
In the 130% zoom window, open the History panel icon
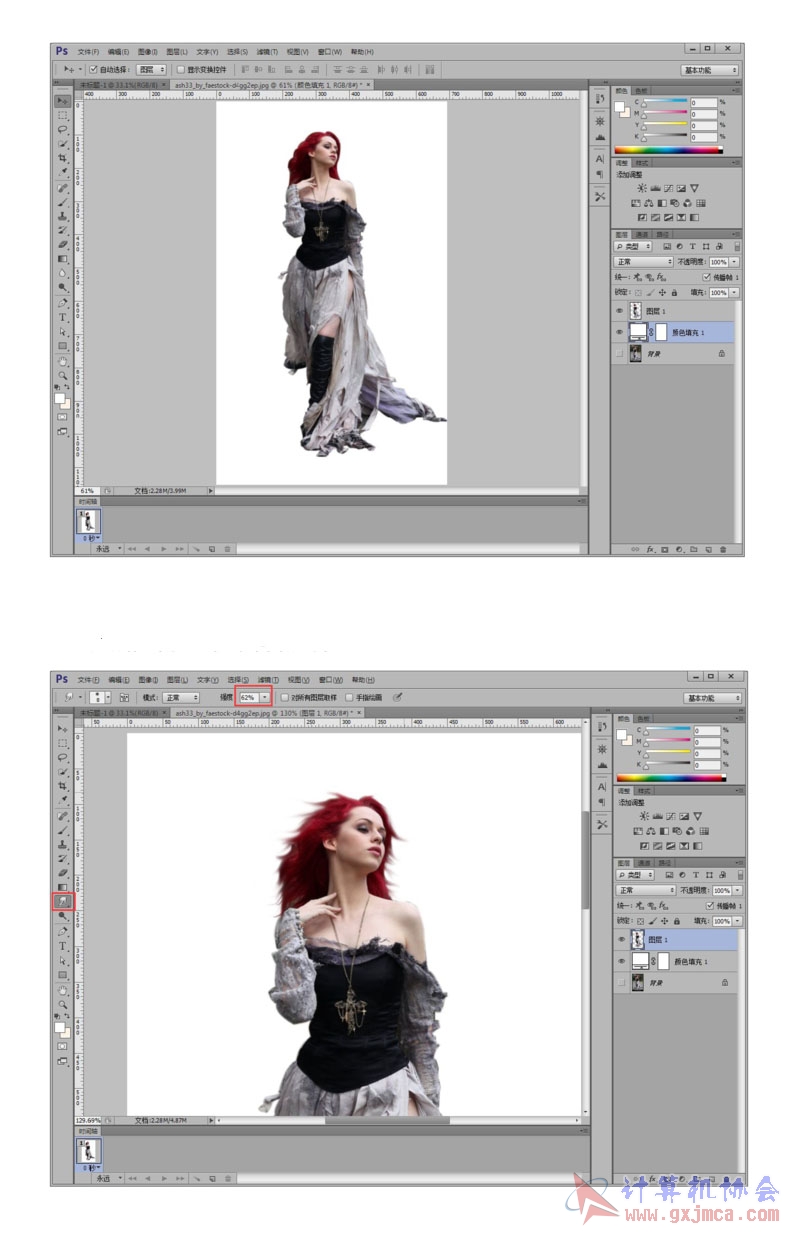click(602, 727)
